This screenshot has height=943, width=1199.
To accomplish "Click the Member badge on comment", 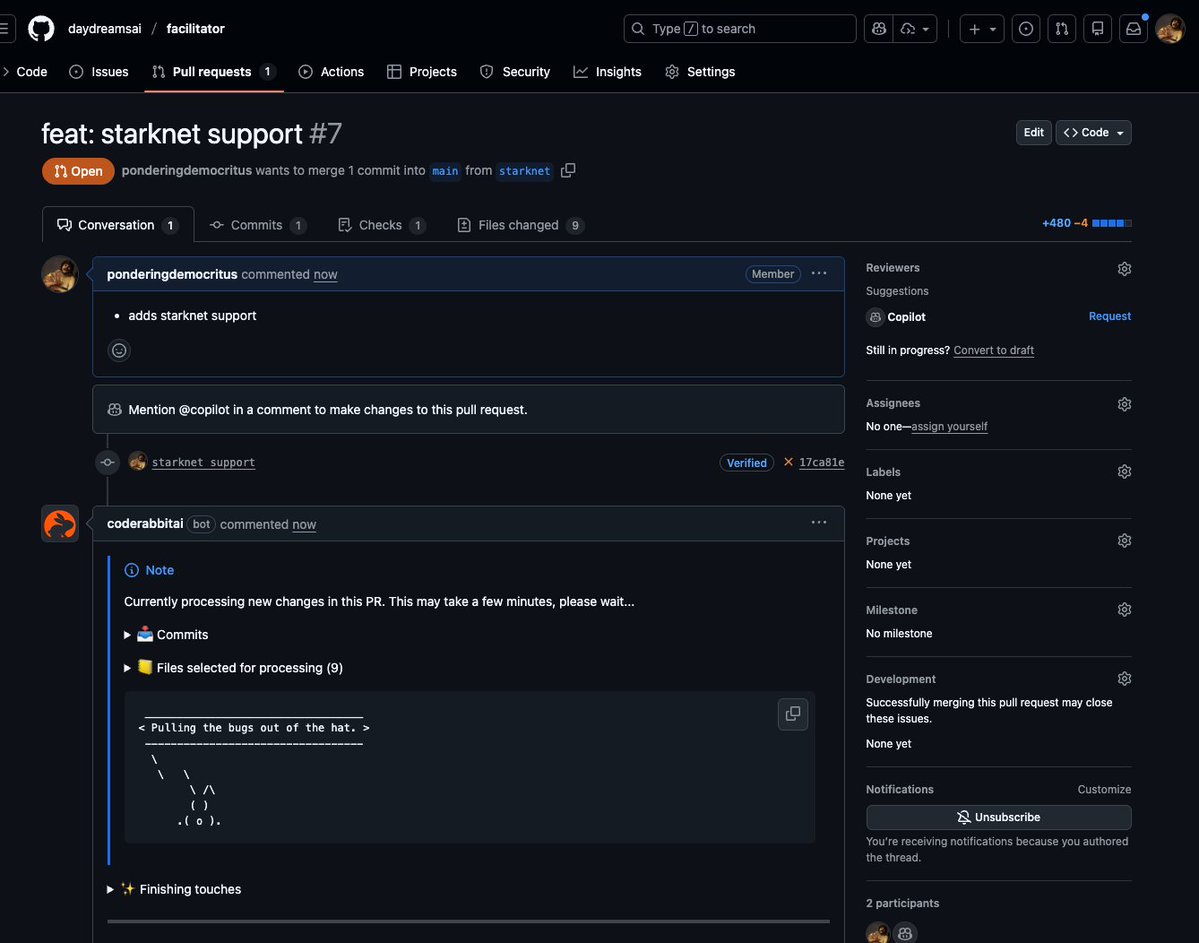I will click(772, 274).
